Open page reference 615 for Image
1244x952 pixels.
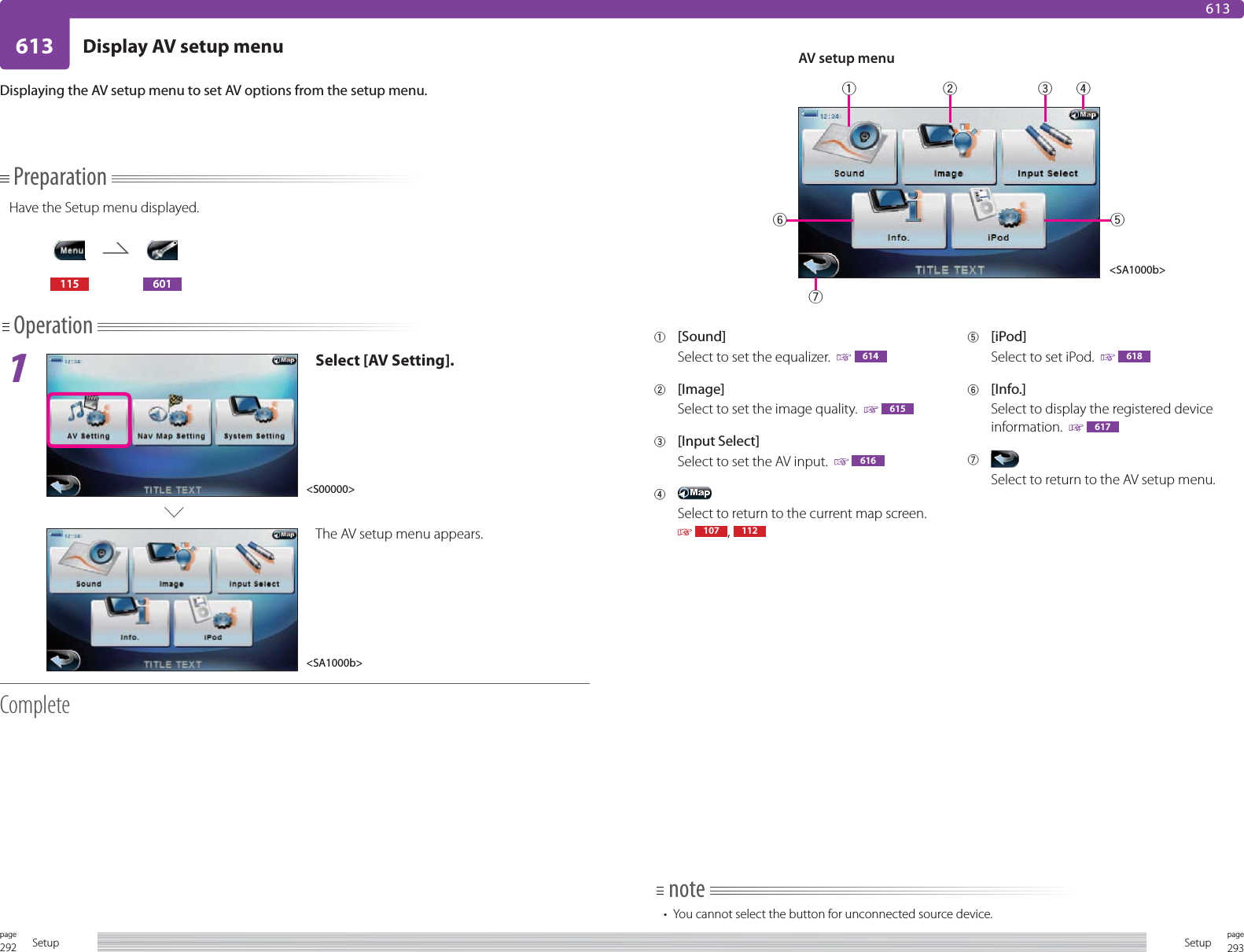(x=897, y=409)
